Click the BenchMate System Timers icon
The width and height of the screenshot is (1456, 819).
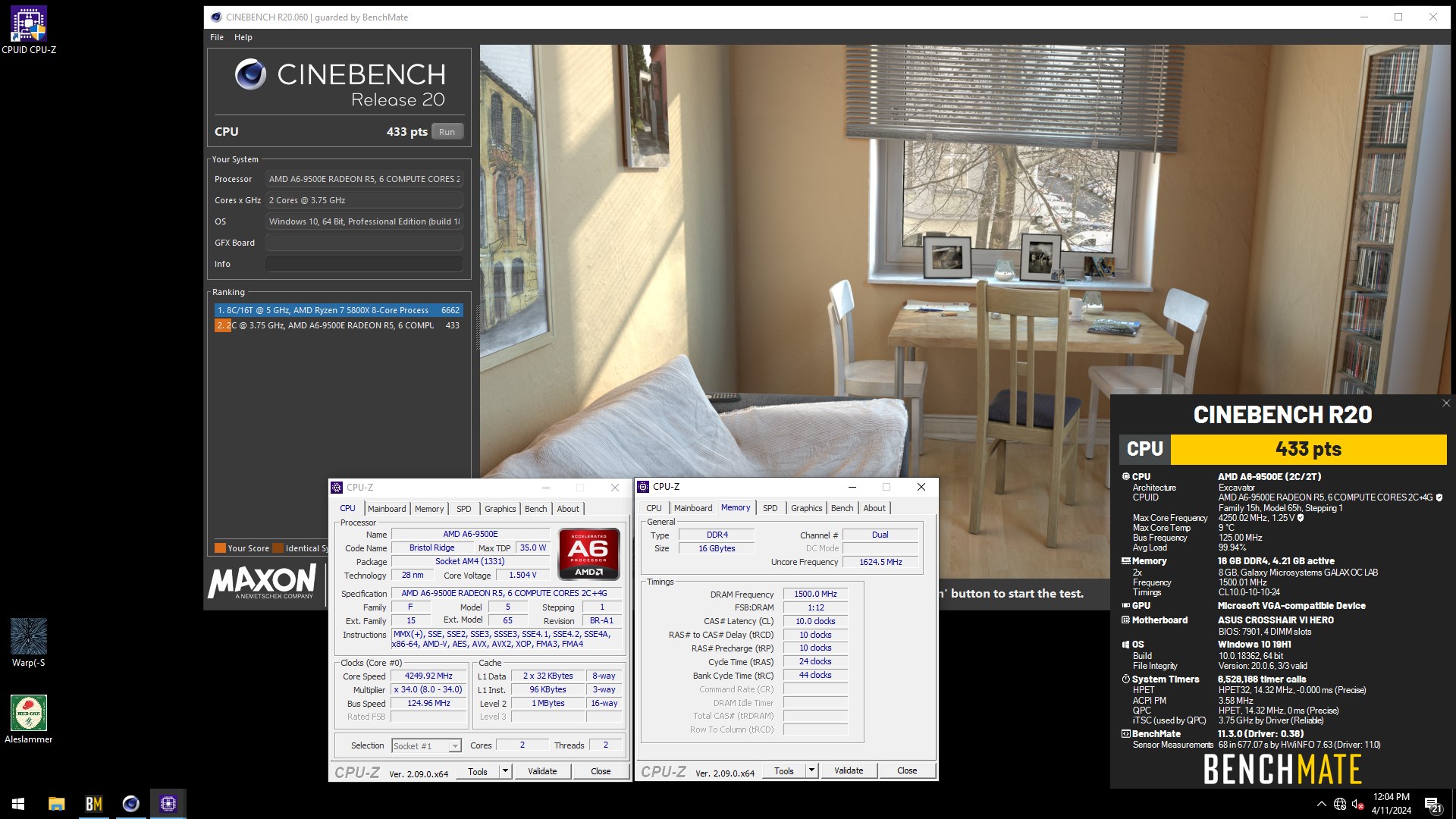[1126, 679]
